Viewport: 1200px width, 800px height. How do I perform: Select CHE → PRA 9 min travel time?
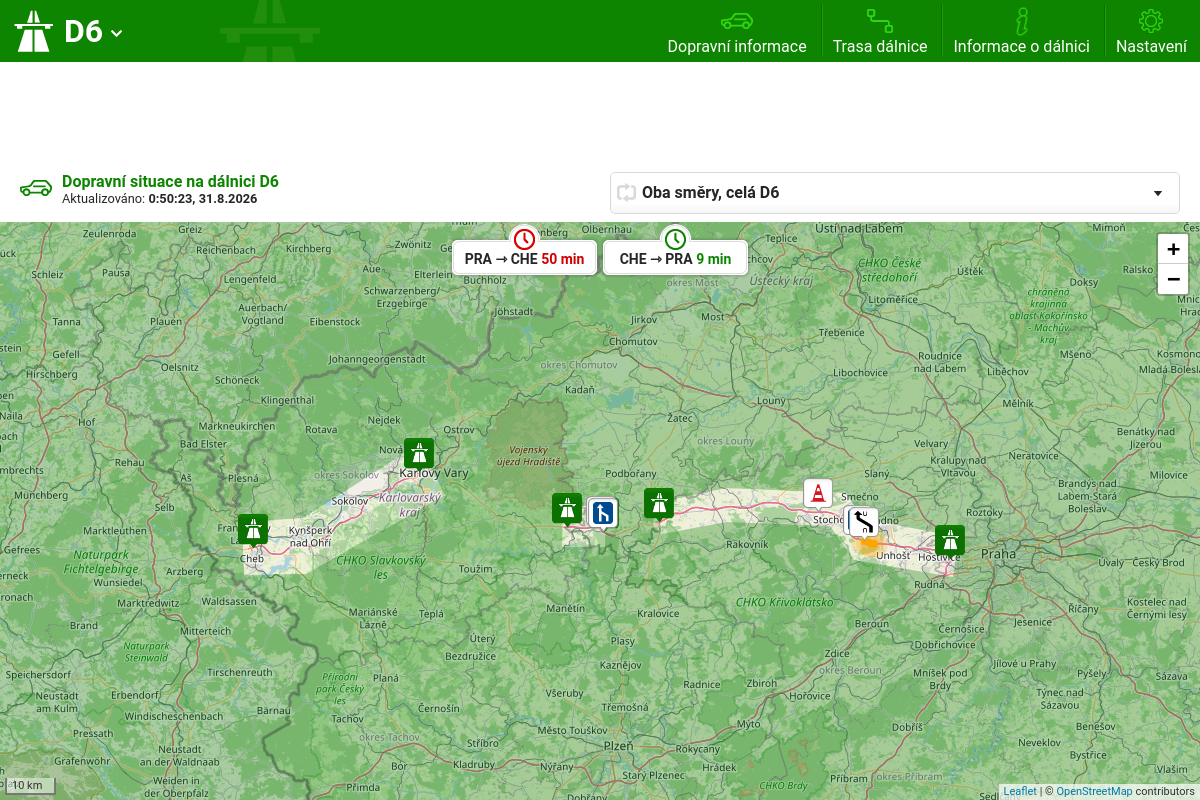(675, 258)
